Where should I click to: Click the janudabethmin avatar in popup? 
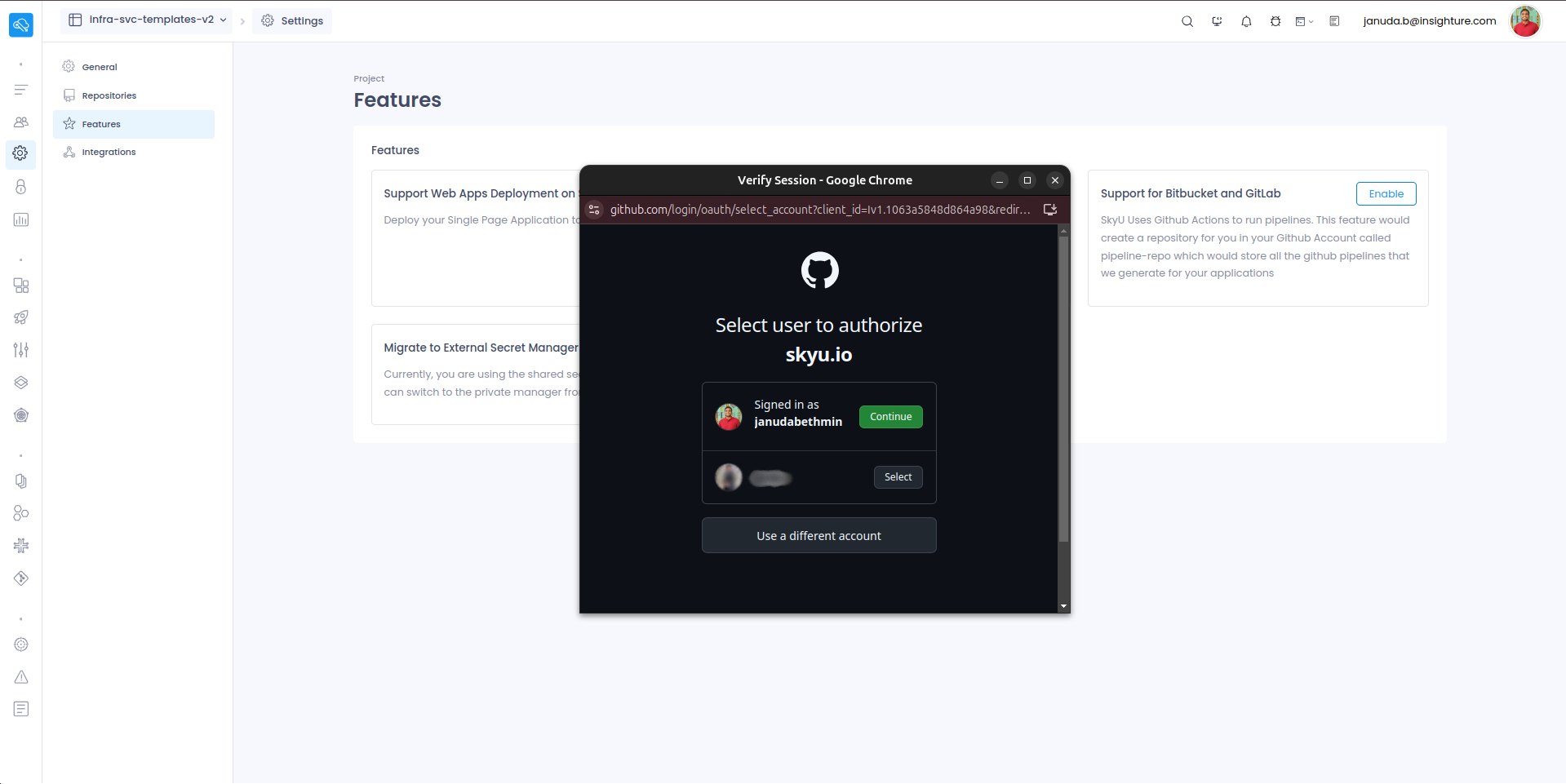pyautogui.click(x=729, y=417)
